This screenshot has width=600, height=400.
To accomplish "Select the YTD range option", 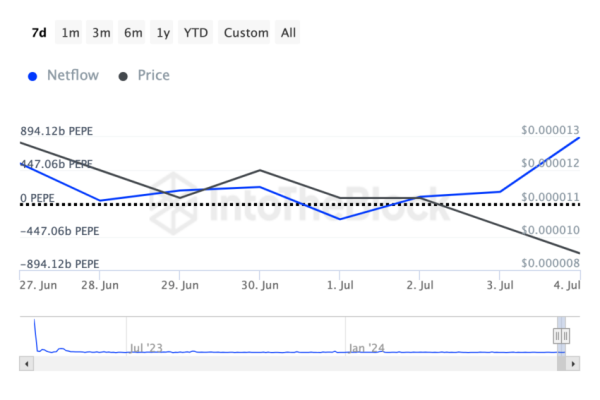I will [x=196, y=33].
